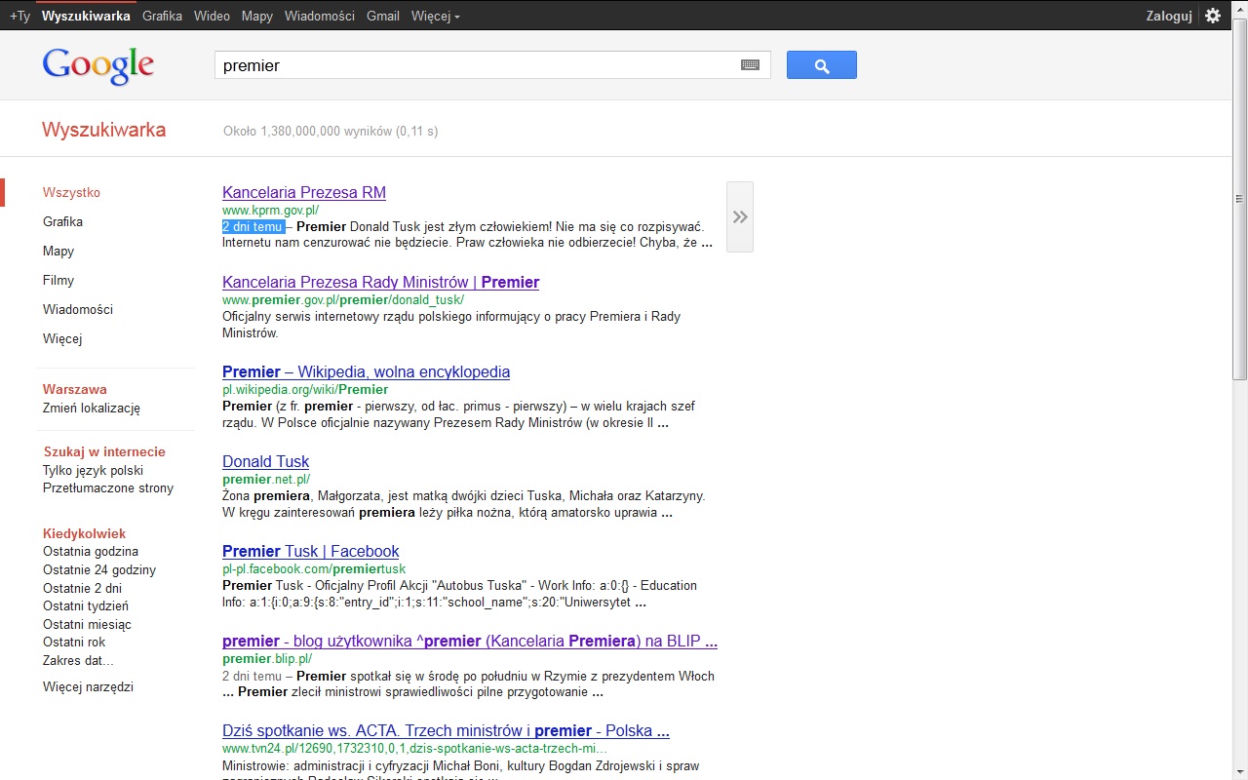Click the blue magnifier search button
This screenshot has height=780, width=1248.
tap(821, 65)
